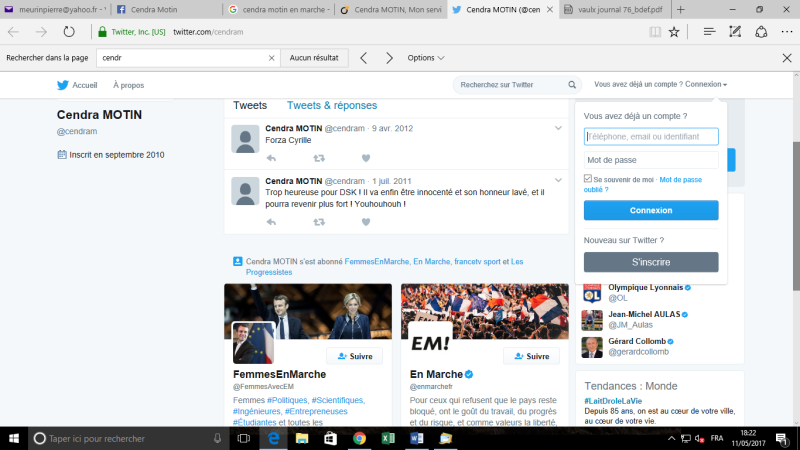The width and height of the screenshot is (800, 450).
Task: Open francetv sport link
Action: (477, 261)
